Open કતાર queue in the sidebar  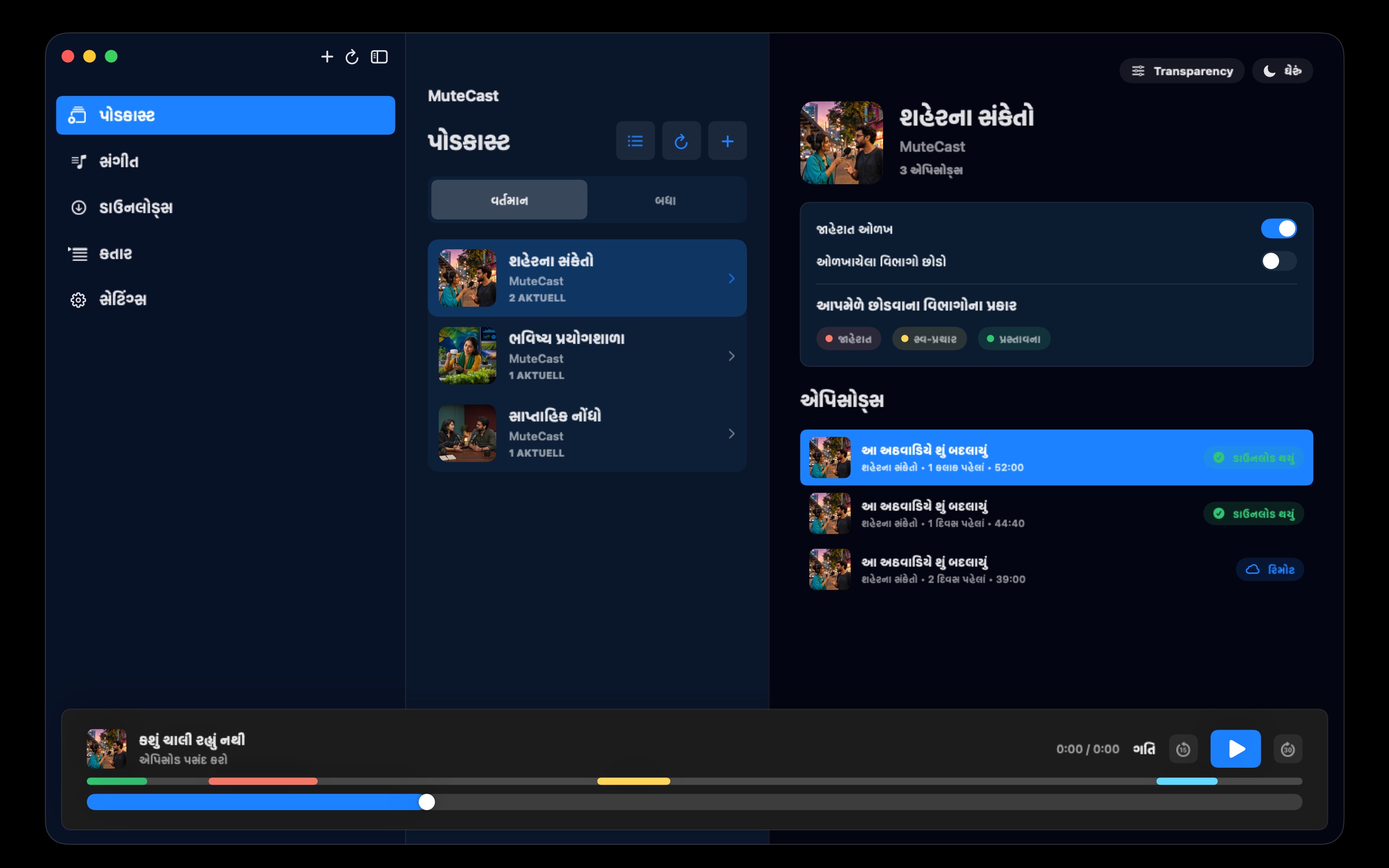(226, 253)
